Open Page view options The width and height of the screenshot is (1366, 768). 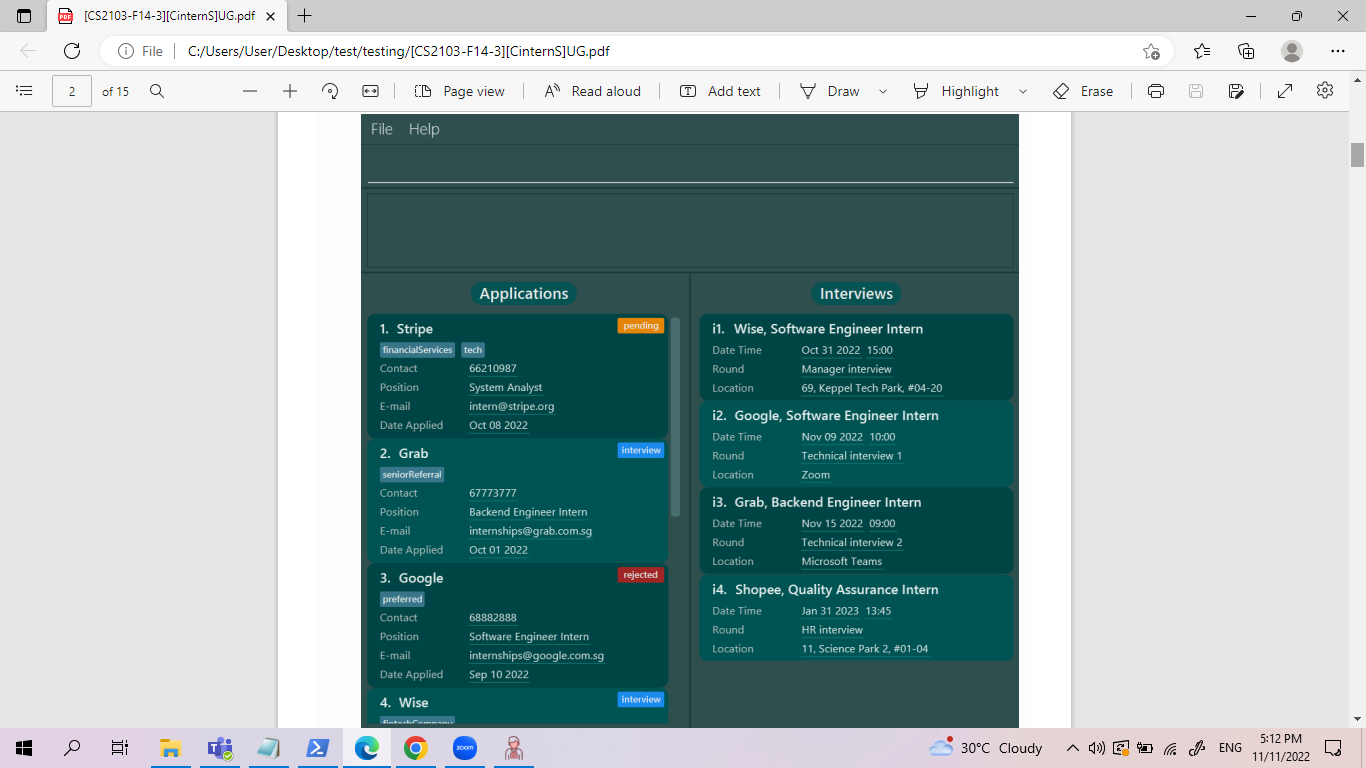tap(460, 91)
